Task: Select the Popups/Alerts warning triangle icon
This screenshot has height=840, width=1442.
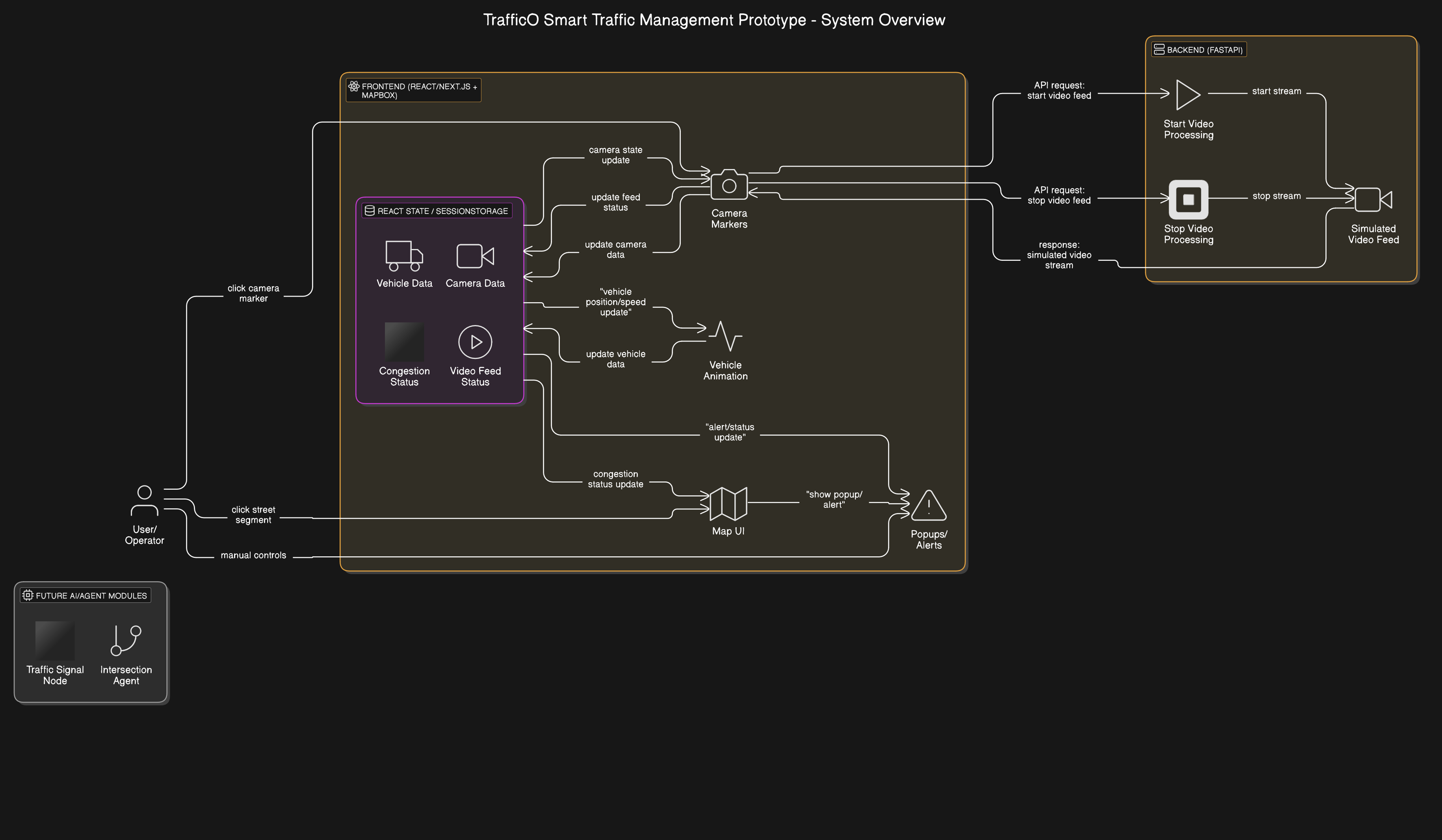Action: 928,506
